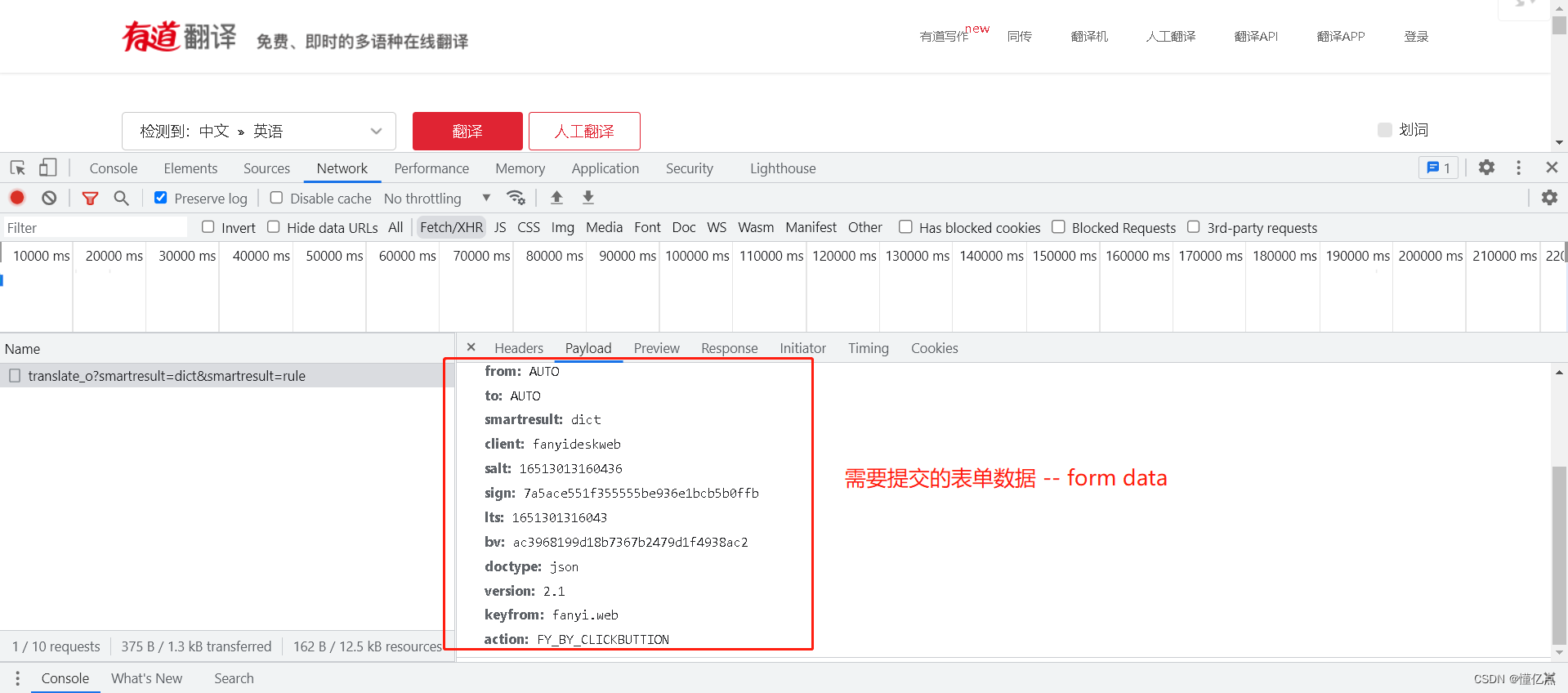Image resolution: width=1568 pixels, height=693 pixels.
Task: Close the DevTools panel
Action: click(1552, 168)
